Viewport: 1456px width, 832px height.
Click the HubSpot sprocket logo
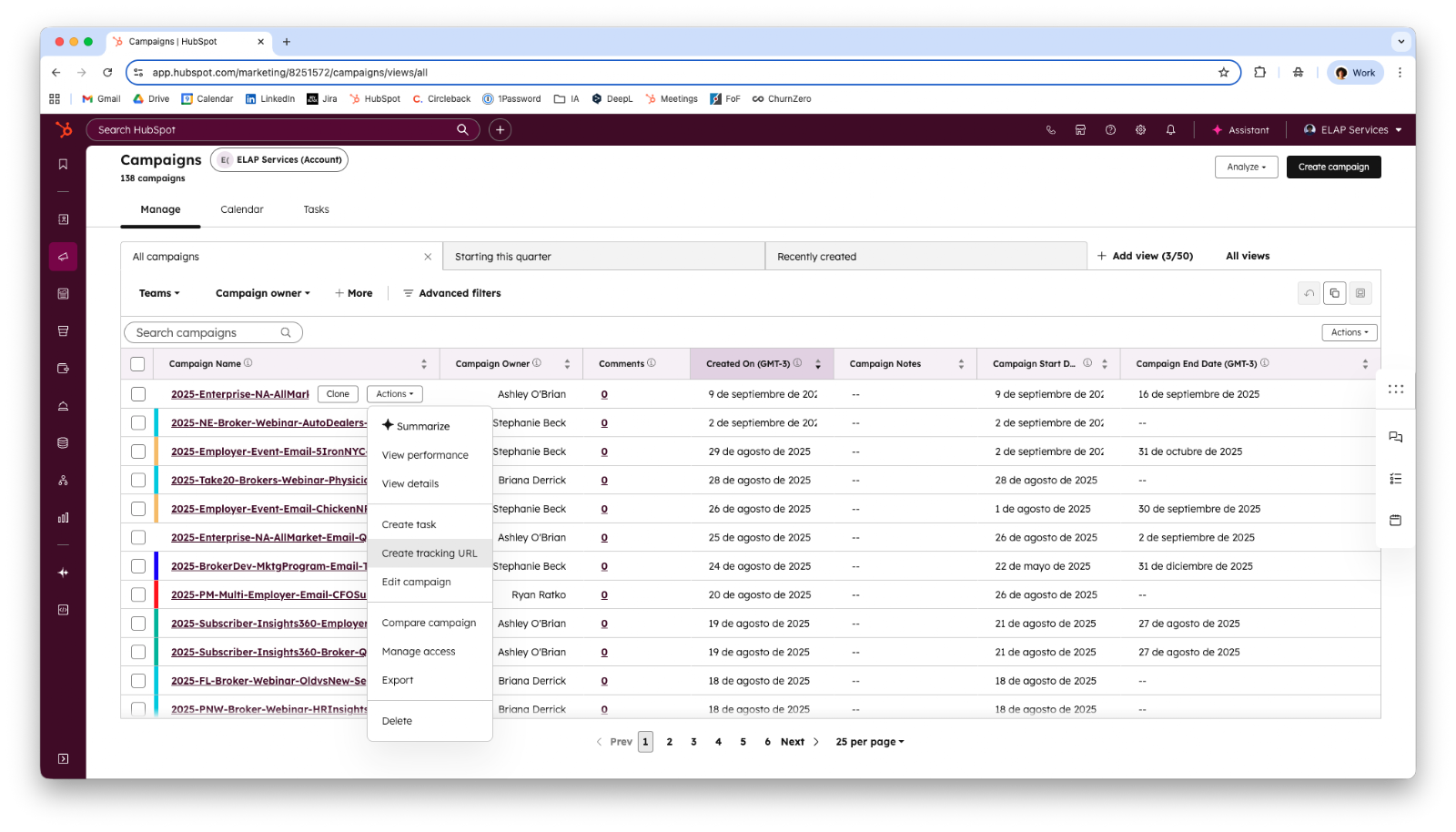(64, 130)
